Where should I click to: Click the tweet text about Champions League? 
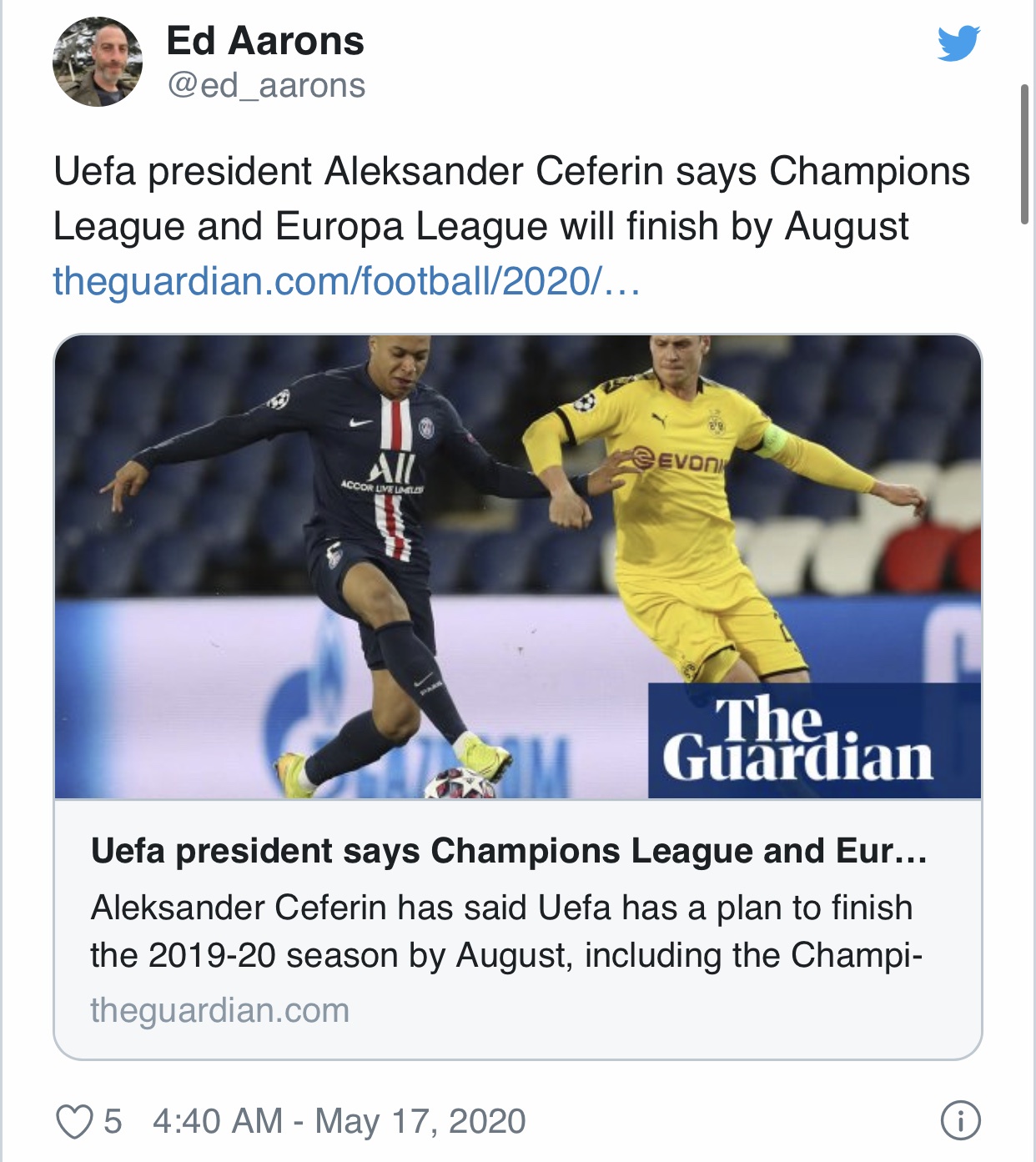coord(510,199)
